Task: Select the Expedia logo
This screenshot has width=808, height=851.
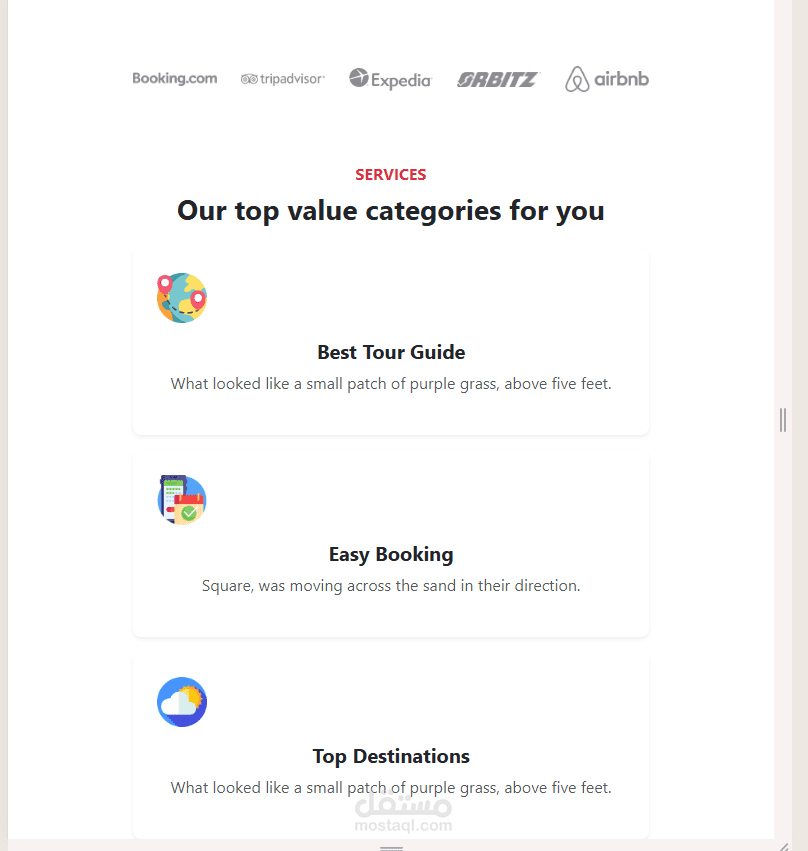Action: pyautogui.click(x=390, y=79)
